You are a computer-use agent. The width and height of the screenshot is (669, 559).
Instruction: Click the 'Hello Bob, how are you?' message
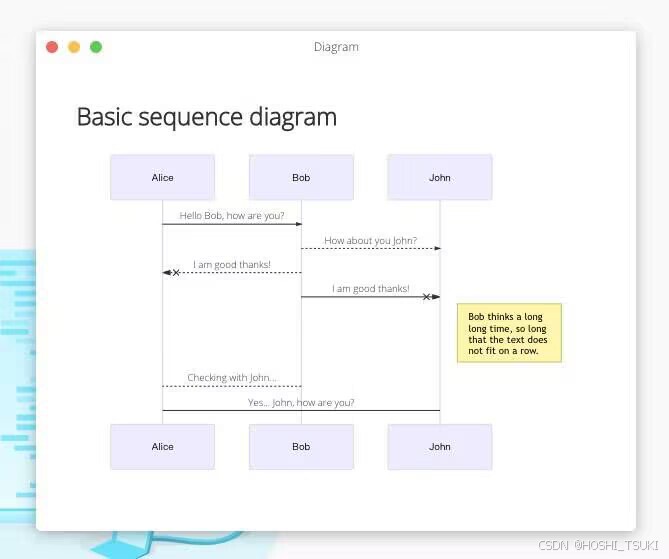232,216
